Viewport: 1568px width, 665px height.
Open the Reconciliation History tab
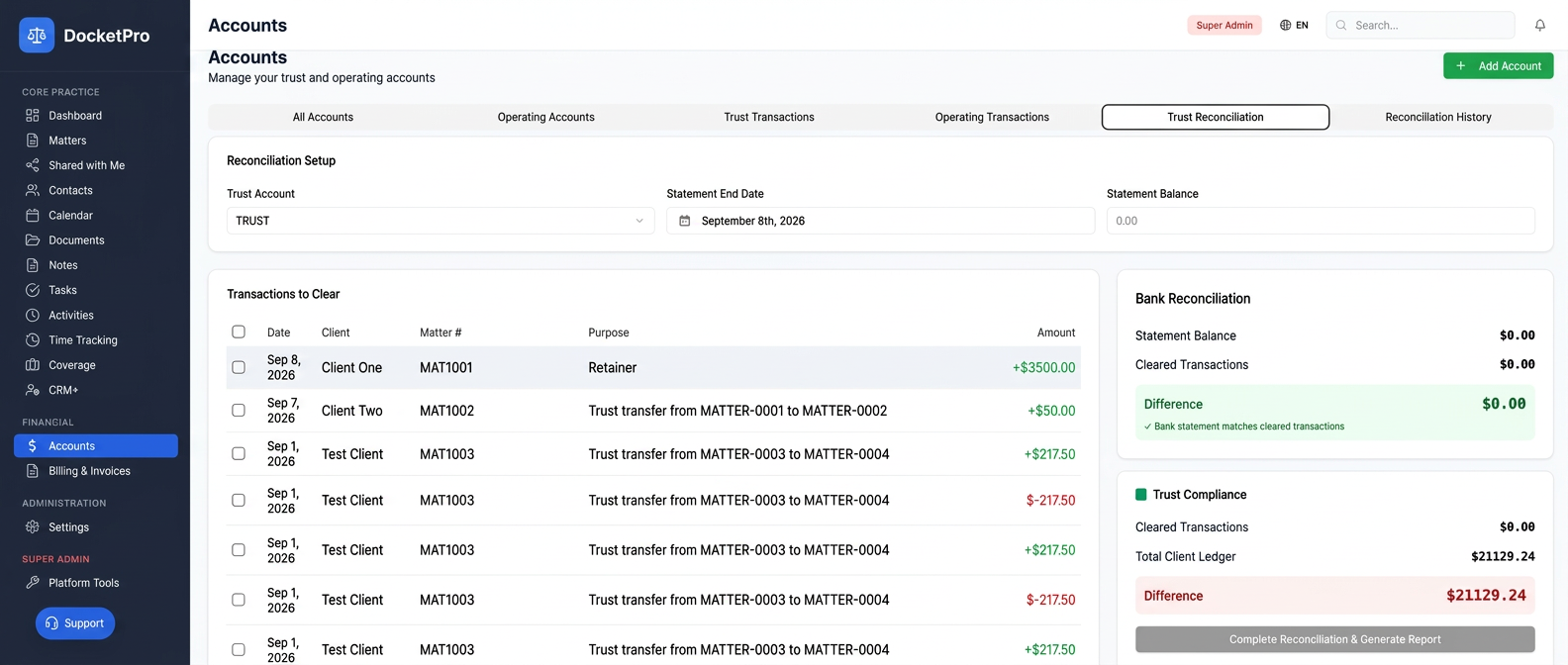pyautogui.click(x=1438, y=117)
